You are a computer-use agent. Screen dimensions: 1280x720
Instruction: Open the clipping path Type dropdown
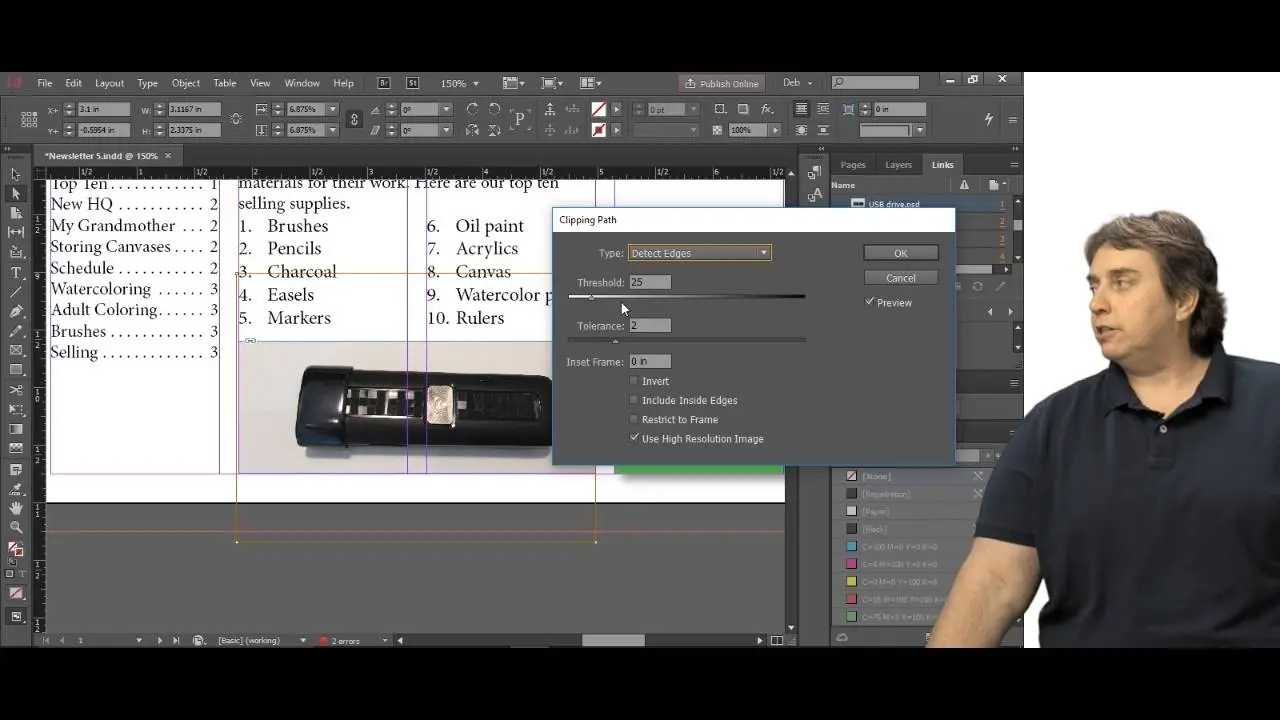click(699, 253)
